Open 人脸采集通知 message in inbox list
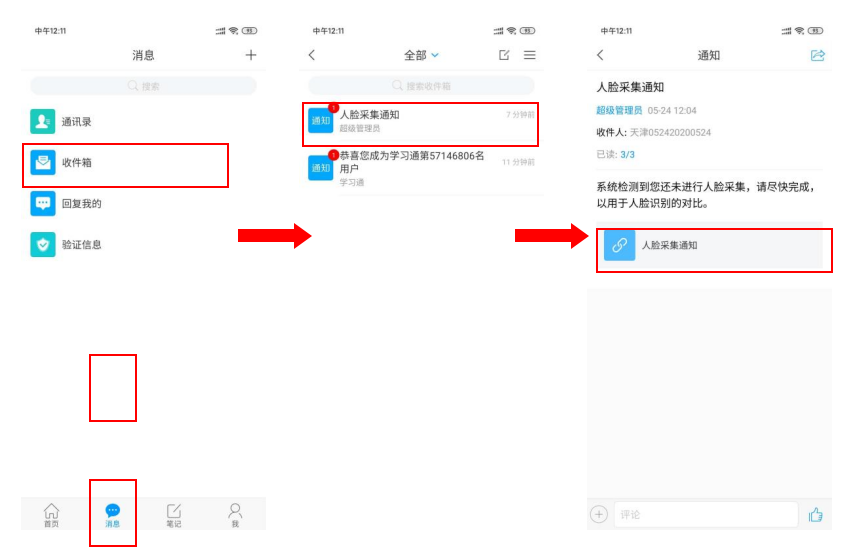Image resolution: width=865 pixels, height=559 pixels. 421,121
